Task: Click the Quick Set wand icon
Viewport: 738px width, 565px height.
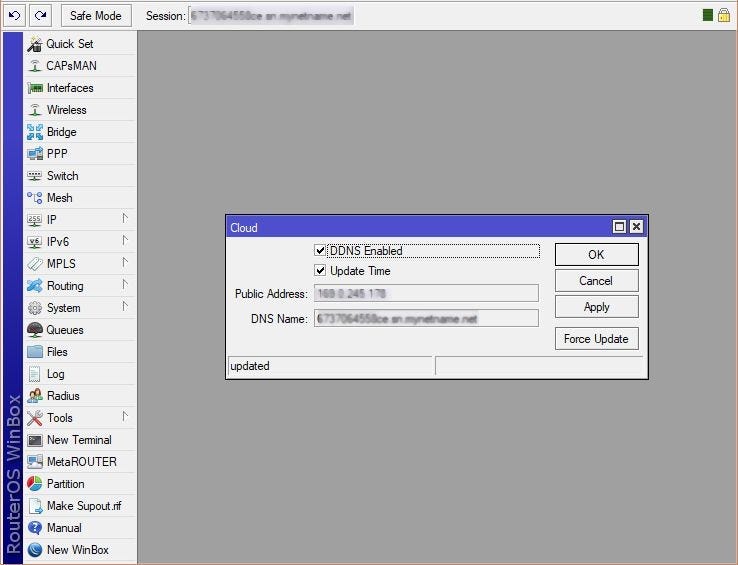Action: coord(35,44)
